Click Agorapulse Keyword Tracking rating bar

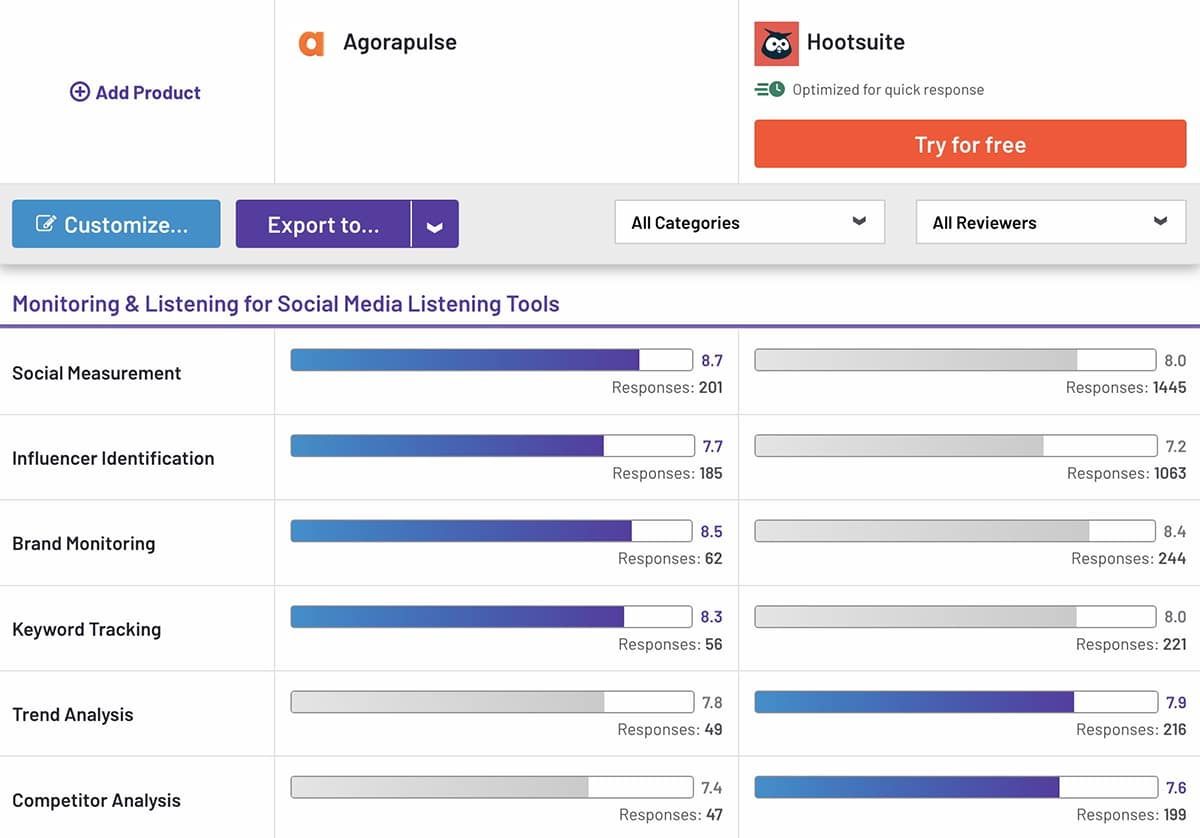(492, 616)
